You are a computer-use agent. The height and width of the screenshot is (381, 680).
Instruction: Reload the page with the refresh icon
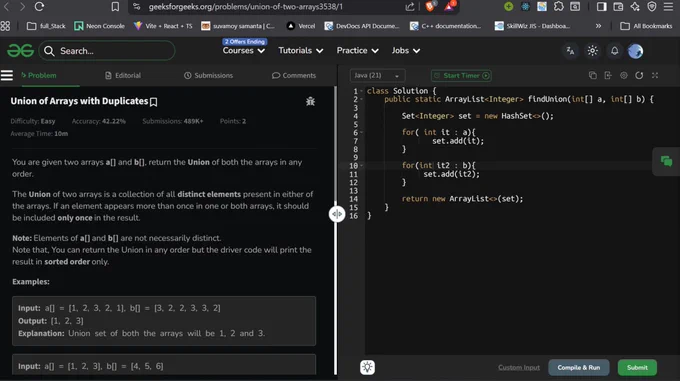(x=39, y=7)
